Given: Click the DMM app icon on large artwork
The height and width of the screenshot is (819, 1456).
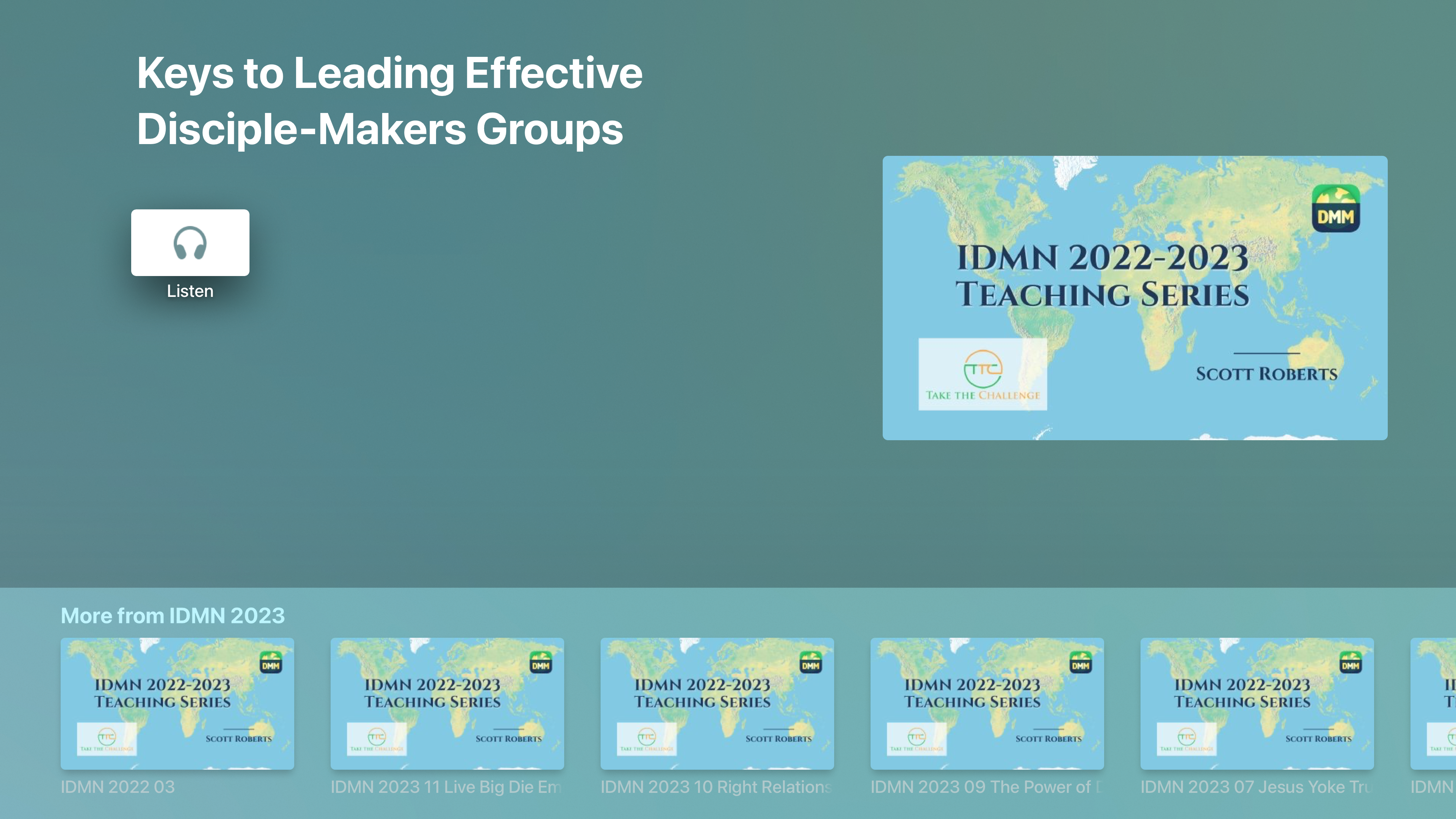Looking at the screenshot, I should (x=1335, y=209).
